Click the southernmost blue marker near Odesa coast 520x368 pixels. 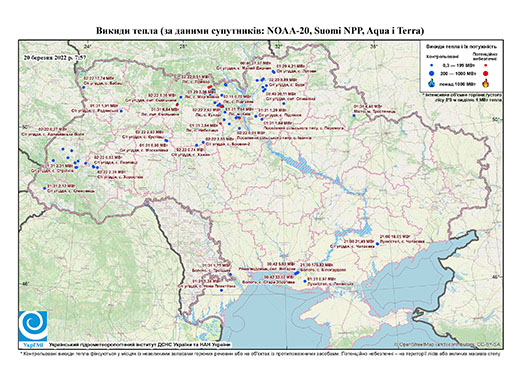[221, 290]
